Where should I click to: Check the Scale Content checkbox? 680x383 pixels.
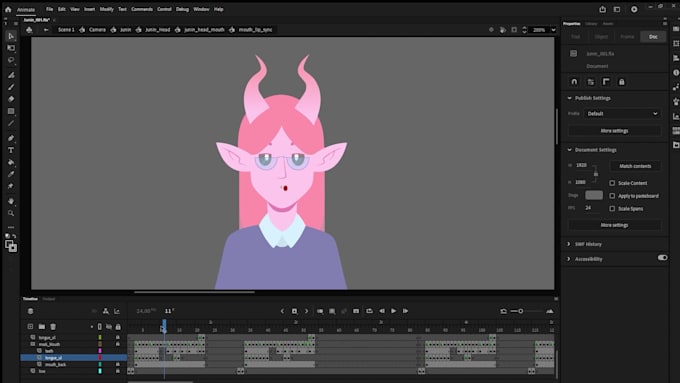point(612,183)
